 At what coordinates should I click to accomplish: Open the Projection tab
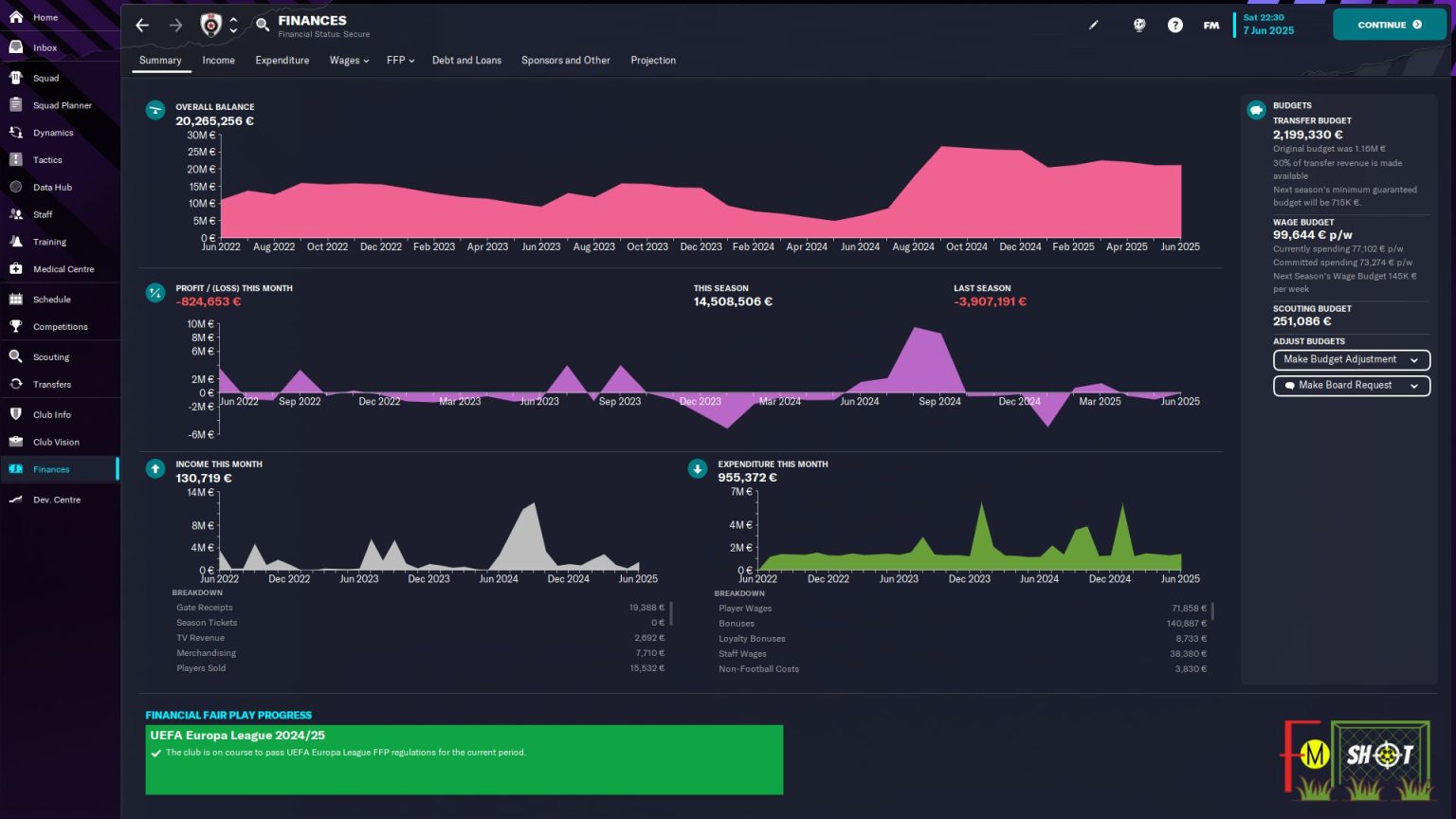pyautogui.click(x=653, y=61)
